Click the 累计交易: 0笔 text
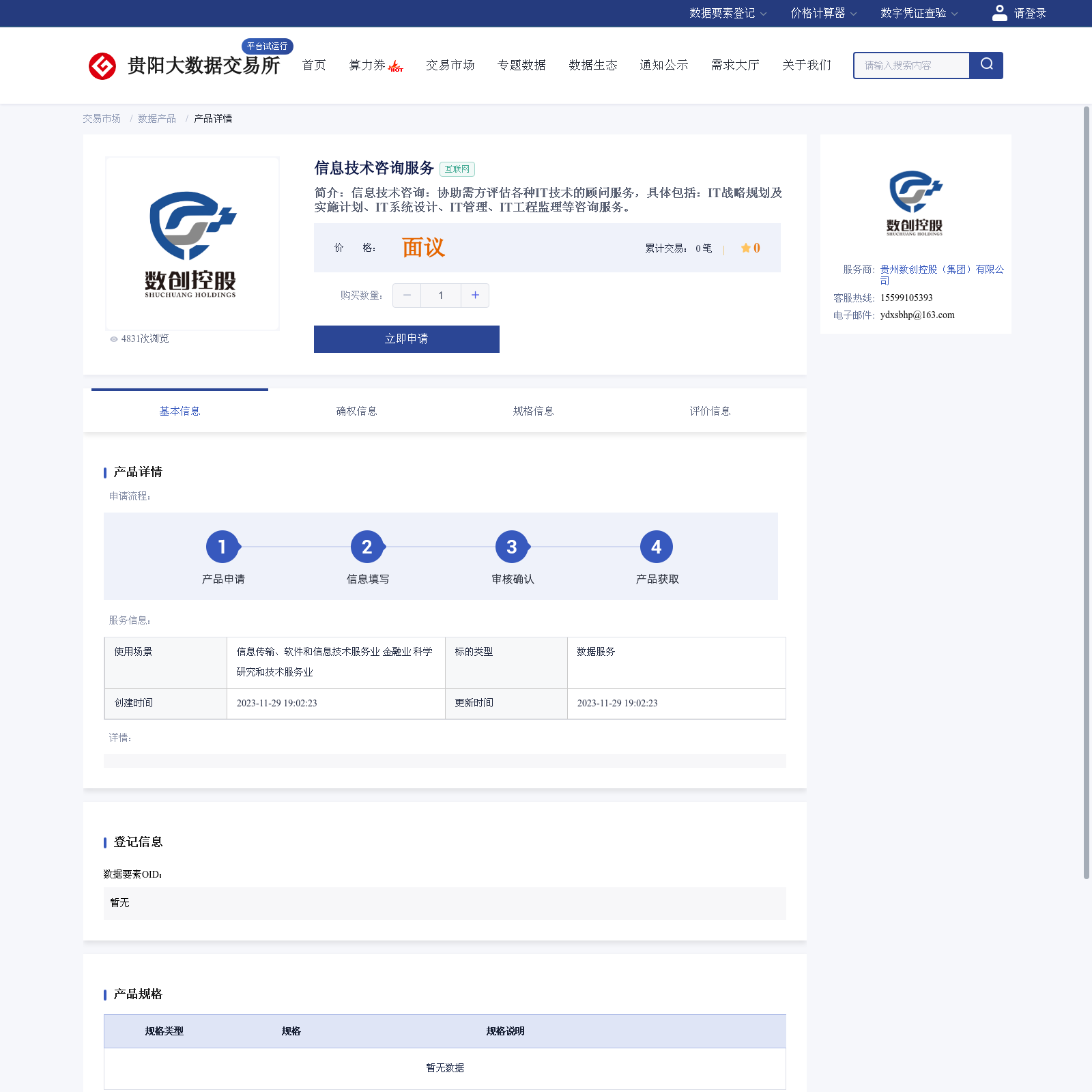 (678, 248)
